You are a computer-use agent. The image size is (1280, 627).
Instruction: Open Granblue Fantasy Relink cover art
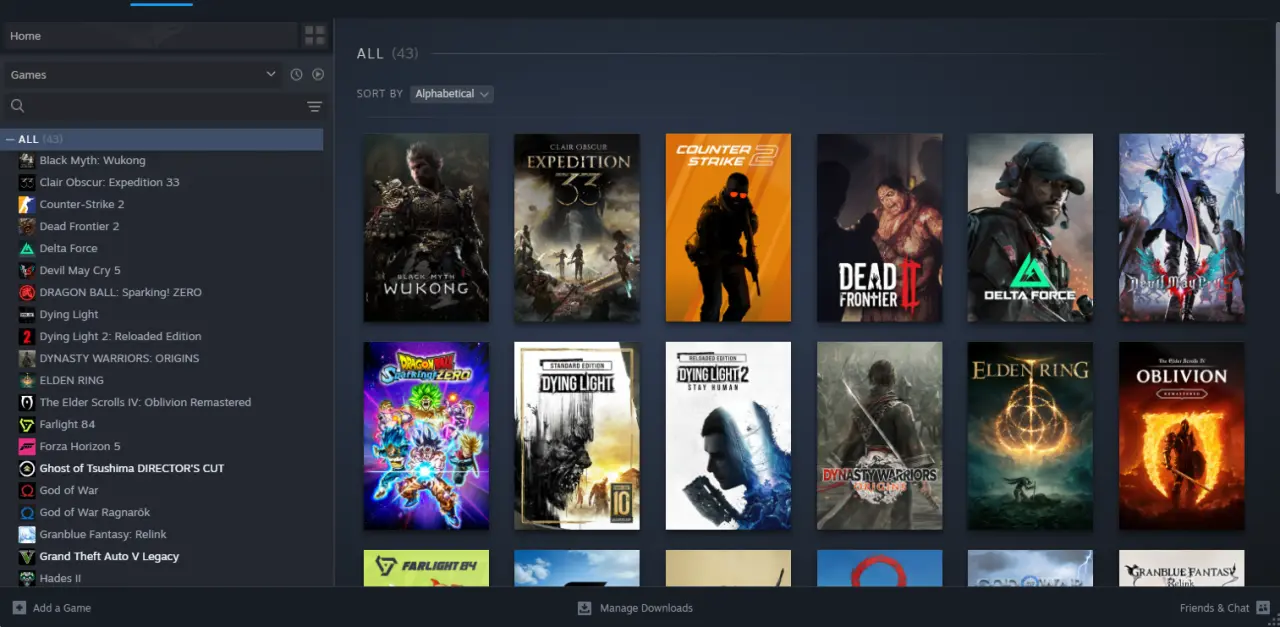(1182, 568)
